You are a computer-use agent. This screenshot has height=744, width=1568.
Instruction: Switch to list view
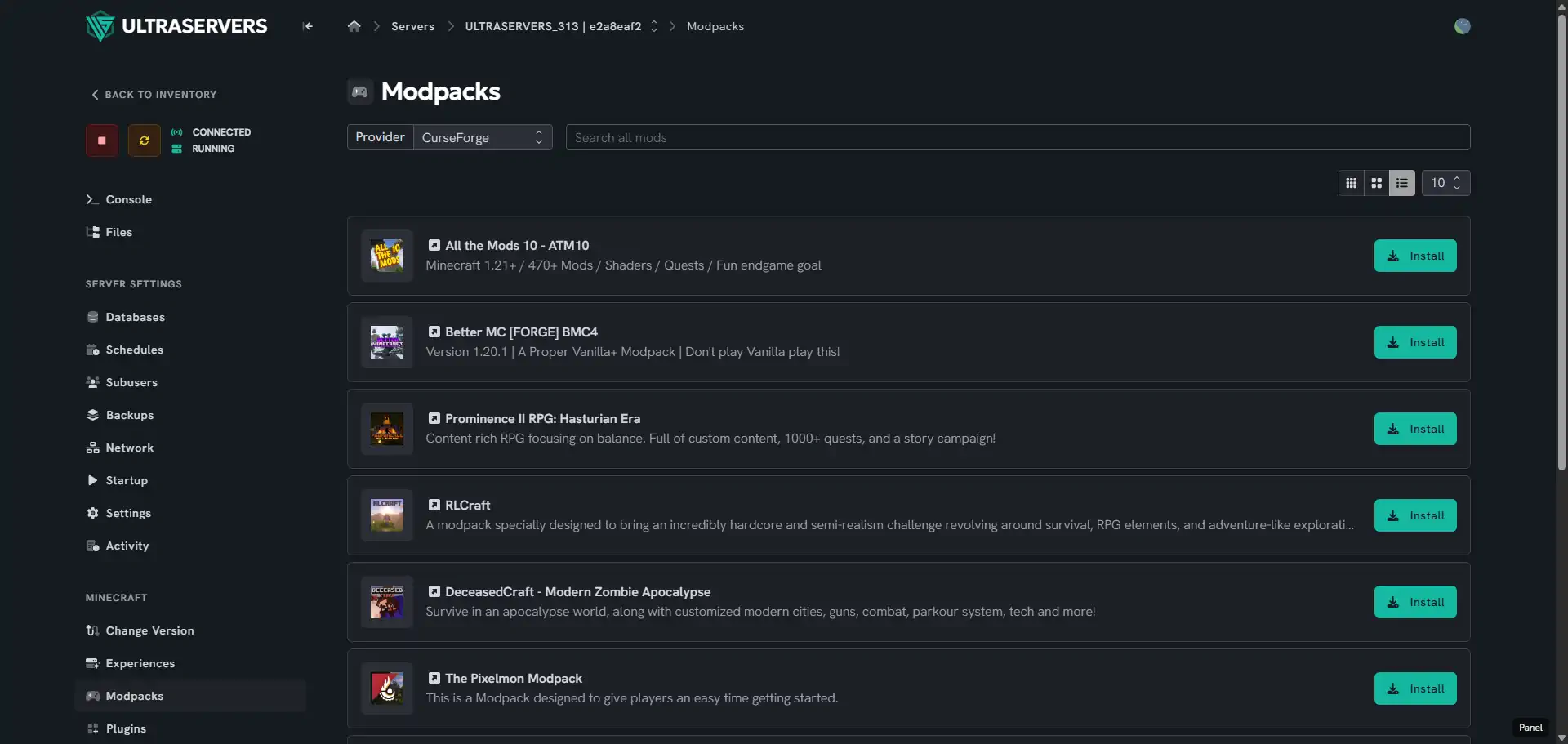click(x=1402, y=183)
